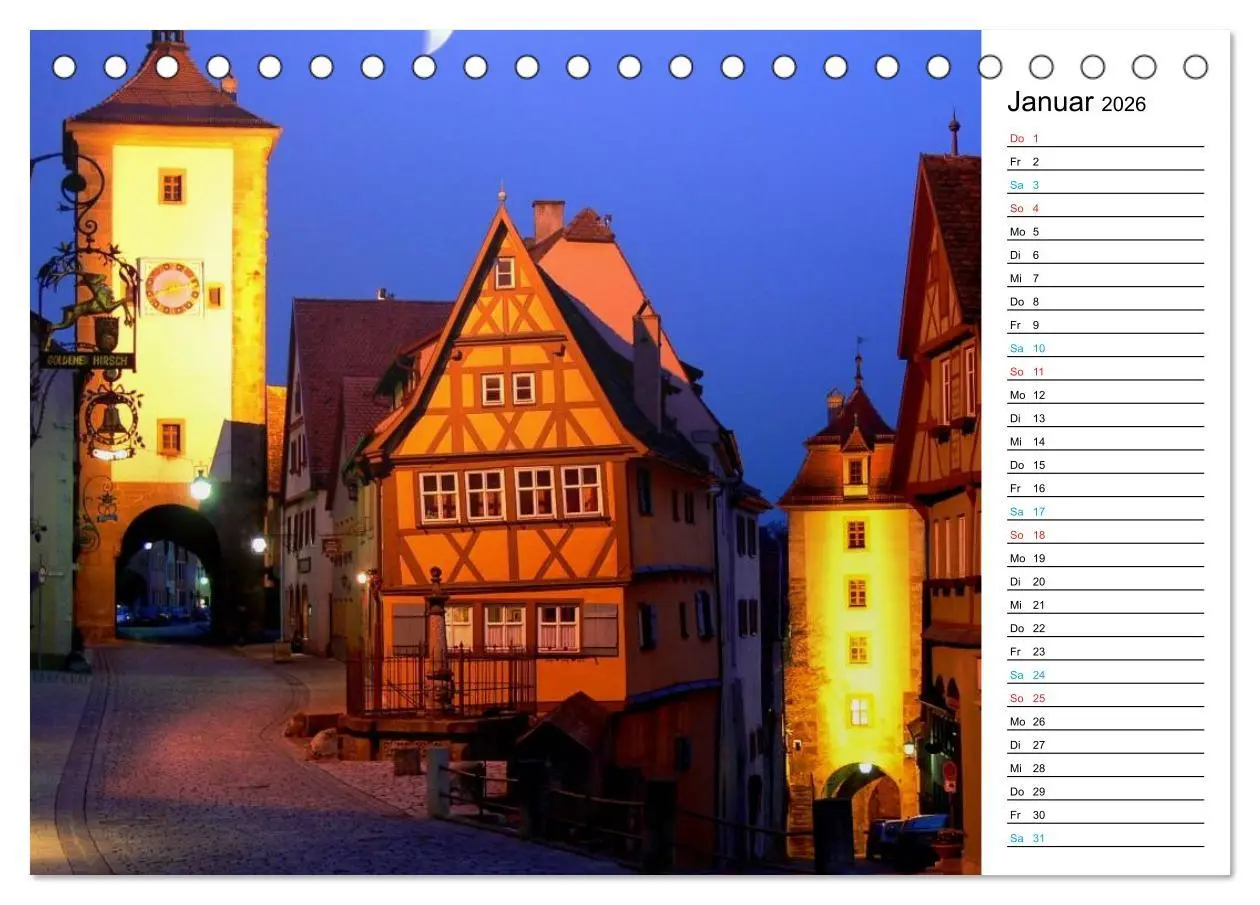This screenshot has height=905, width=1260.
Task: Select the 'Di 6' calendar row
Action: click(1105, 255)
